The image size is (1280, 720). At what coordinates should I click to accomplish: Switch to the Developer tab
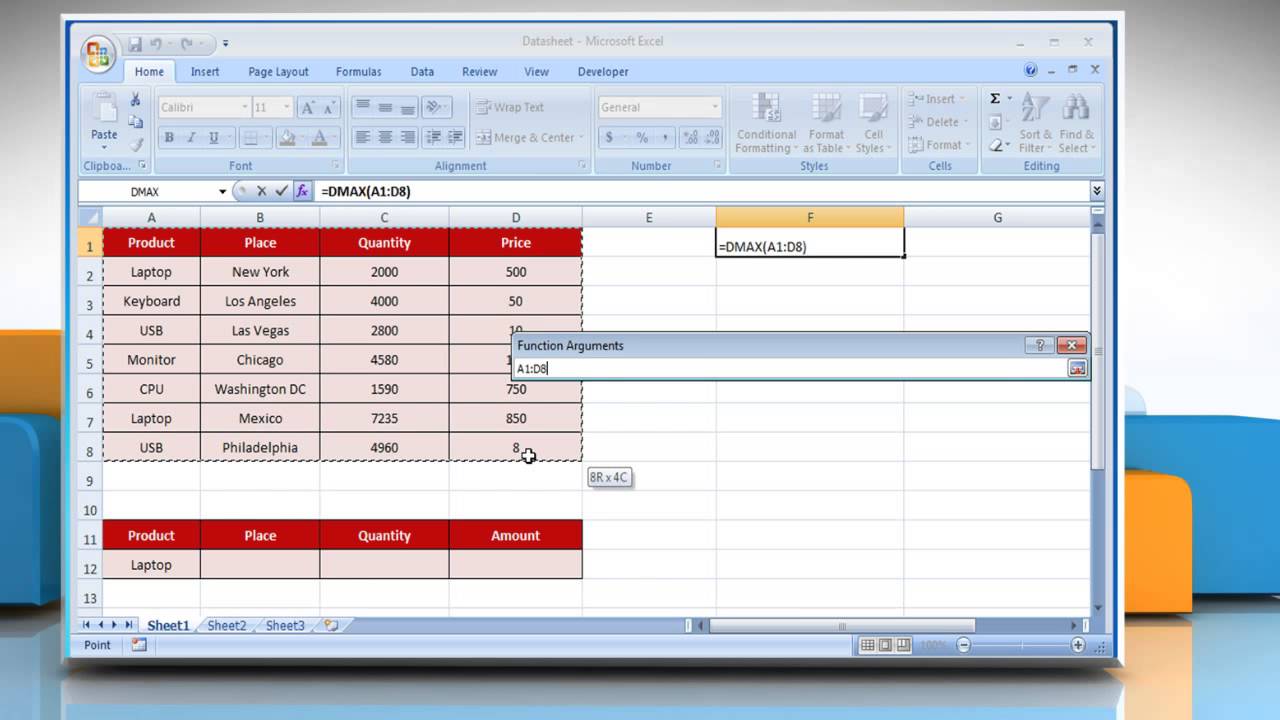(603, 72)
